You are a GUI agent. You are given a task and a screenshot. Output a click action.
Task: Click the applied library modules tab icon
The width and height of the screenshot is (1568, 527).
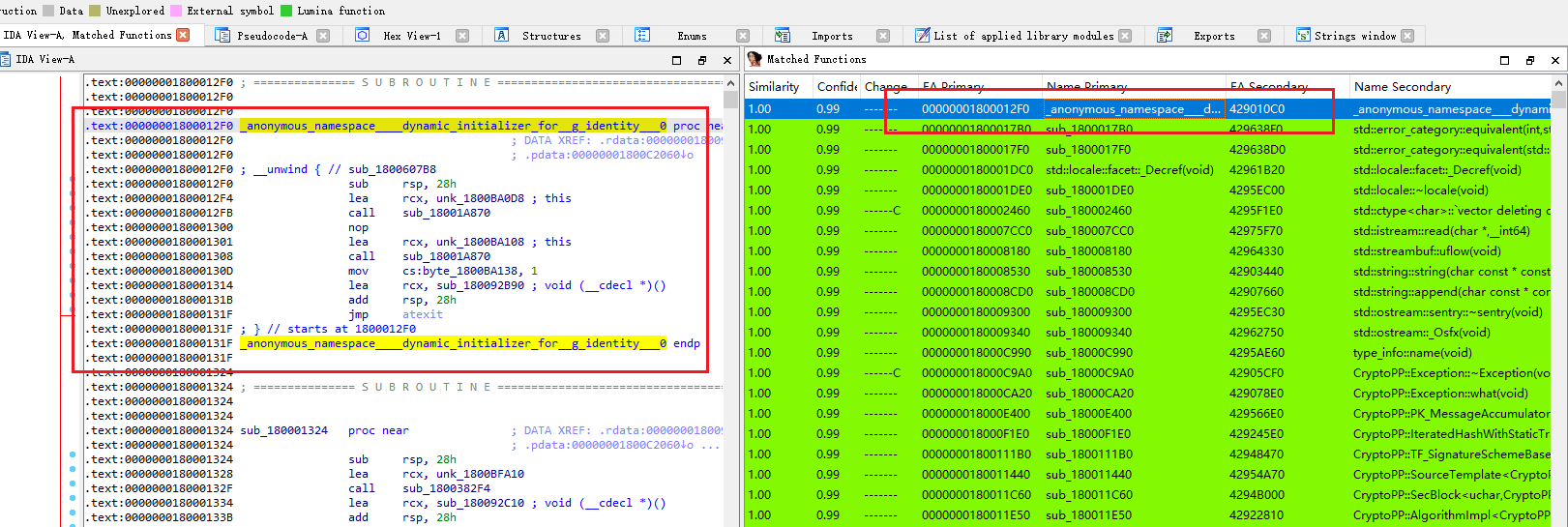[x=923, y=36]
